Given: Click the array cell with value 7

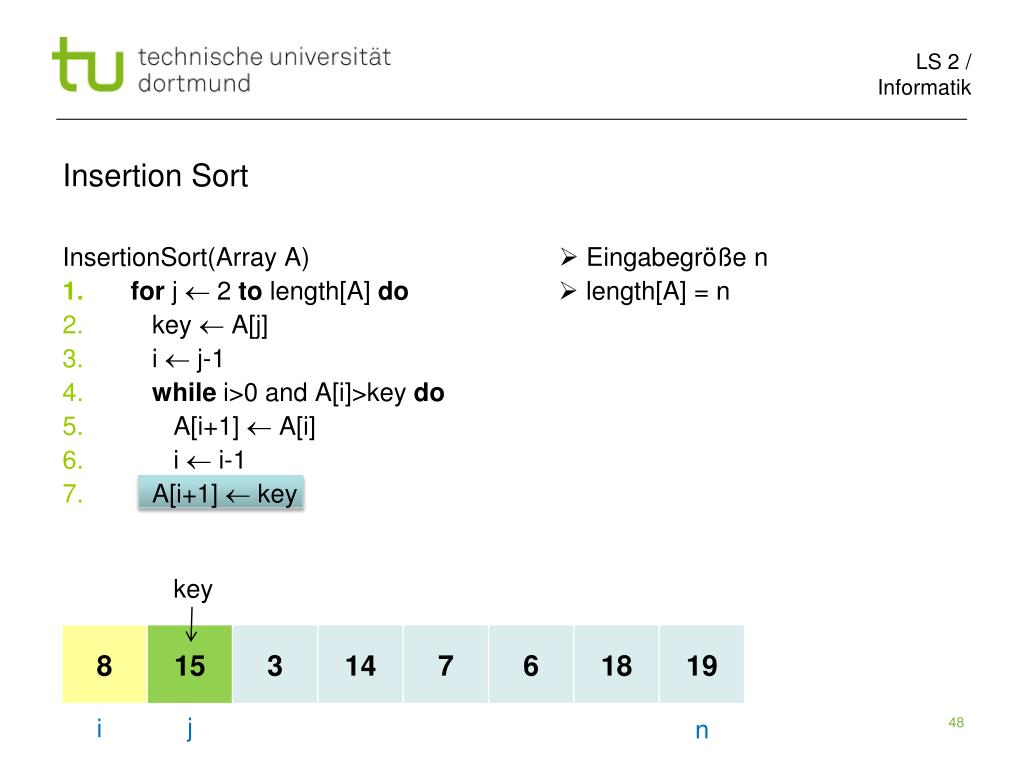Looking at the screenshot, I should pos(446,664).
